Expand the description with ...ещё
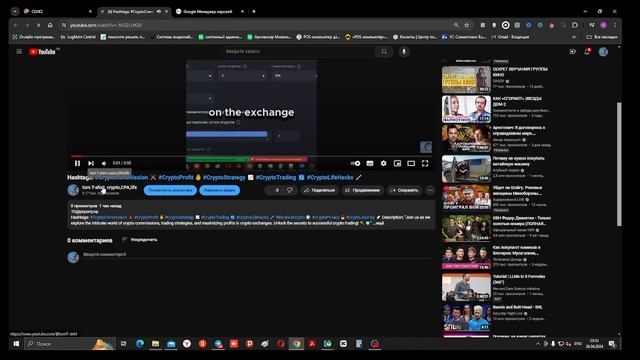 coord(378,223)
